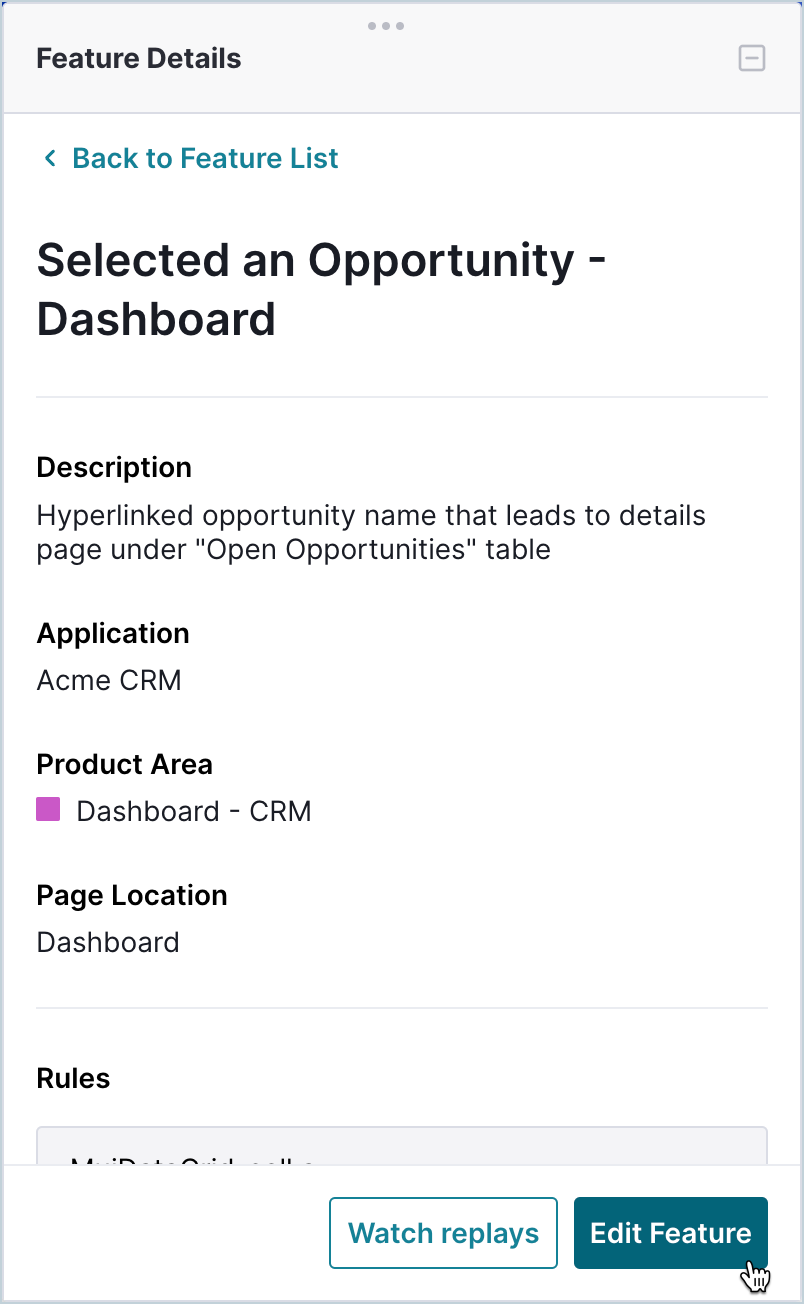The width and height of the screenshot is (804, 1304).
Task: Click the Page Location label
Action: tap(132, 895)
